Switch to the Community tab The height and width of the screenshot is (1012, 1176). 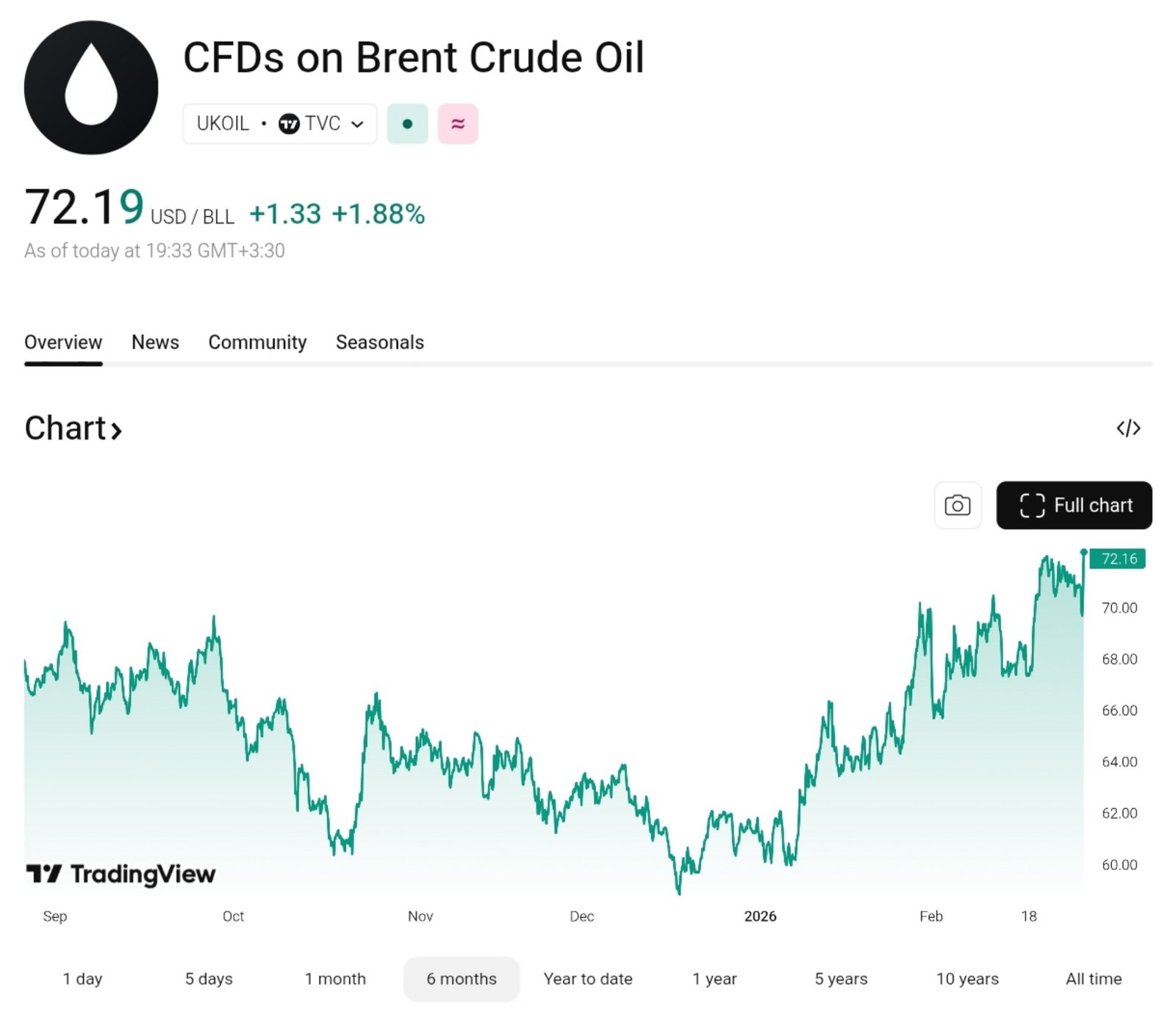257,342
